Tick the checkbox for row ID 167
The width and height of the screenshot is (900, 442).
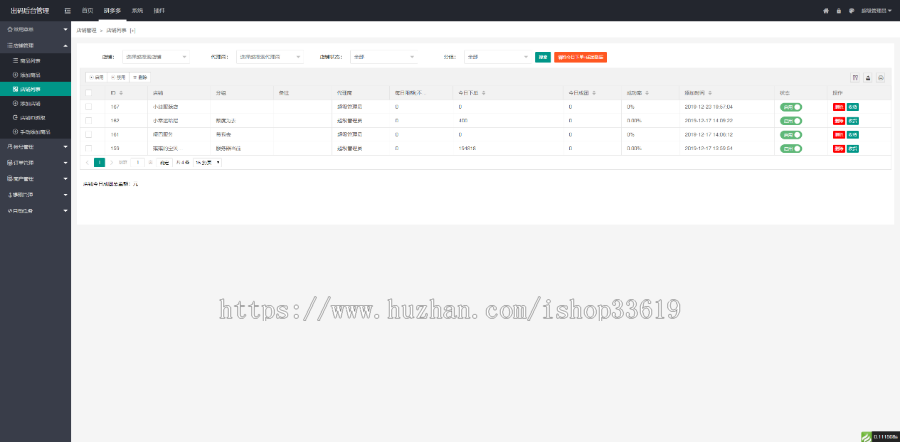point(88,107)
